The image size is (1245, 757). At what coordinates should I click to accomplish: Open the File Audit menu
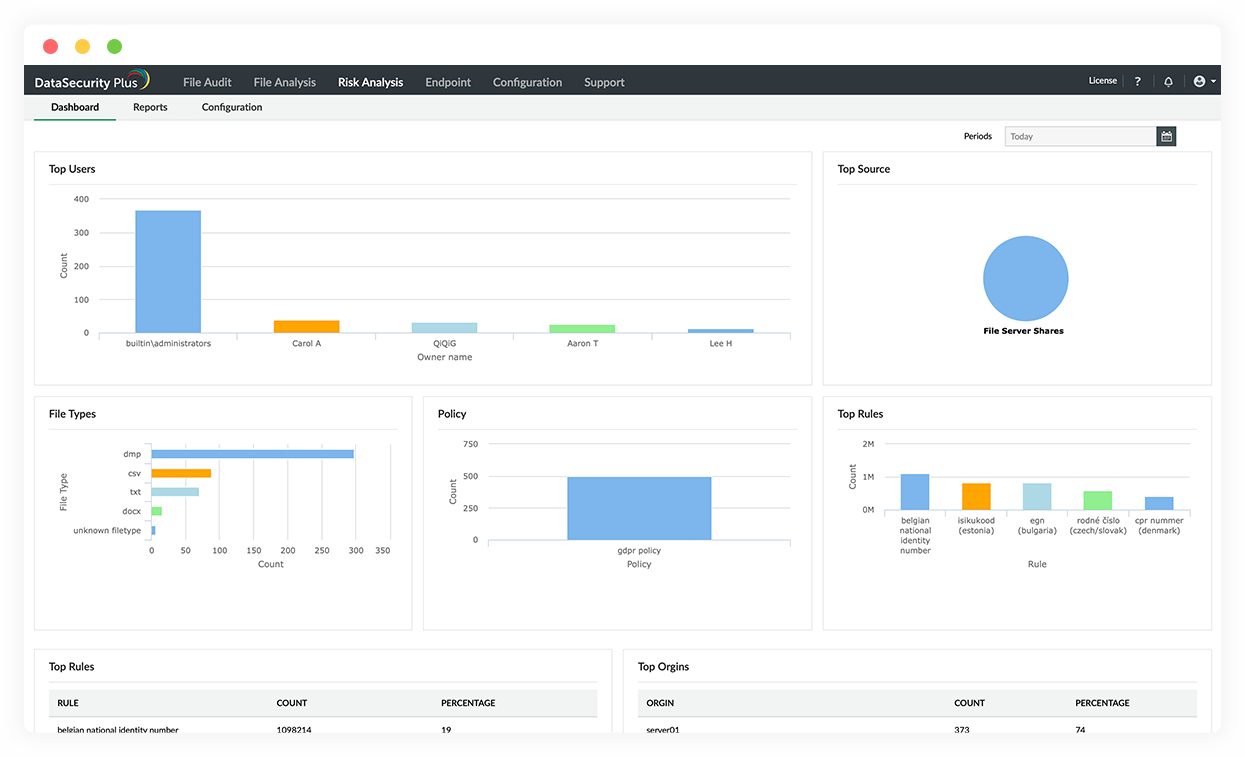coord(207,82)
